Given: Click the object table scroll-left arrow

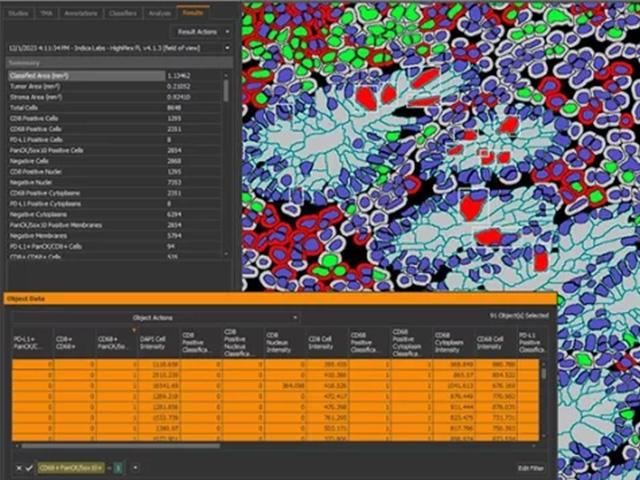Looking at the screenshot, I should tap(17, 446).
